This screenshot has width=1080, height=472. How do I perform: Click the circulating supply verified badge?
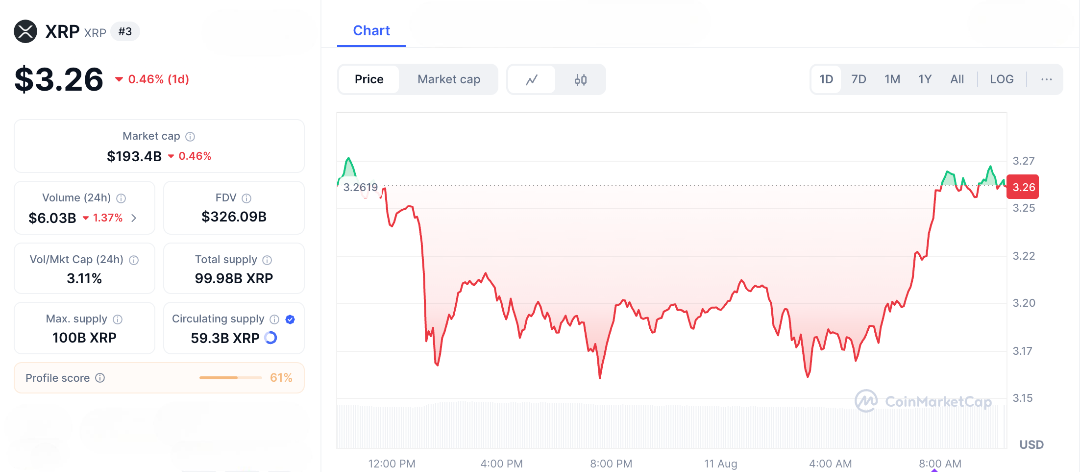coord(290,319)
